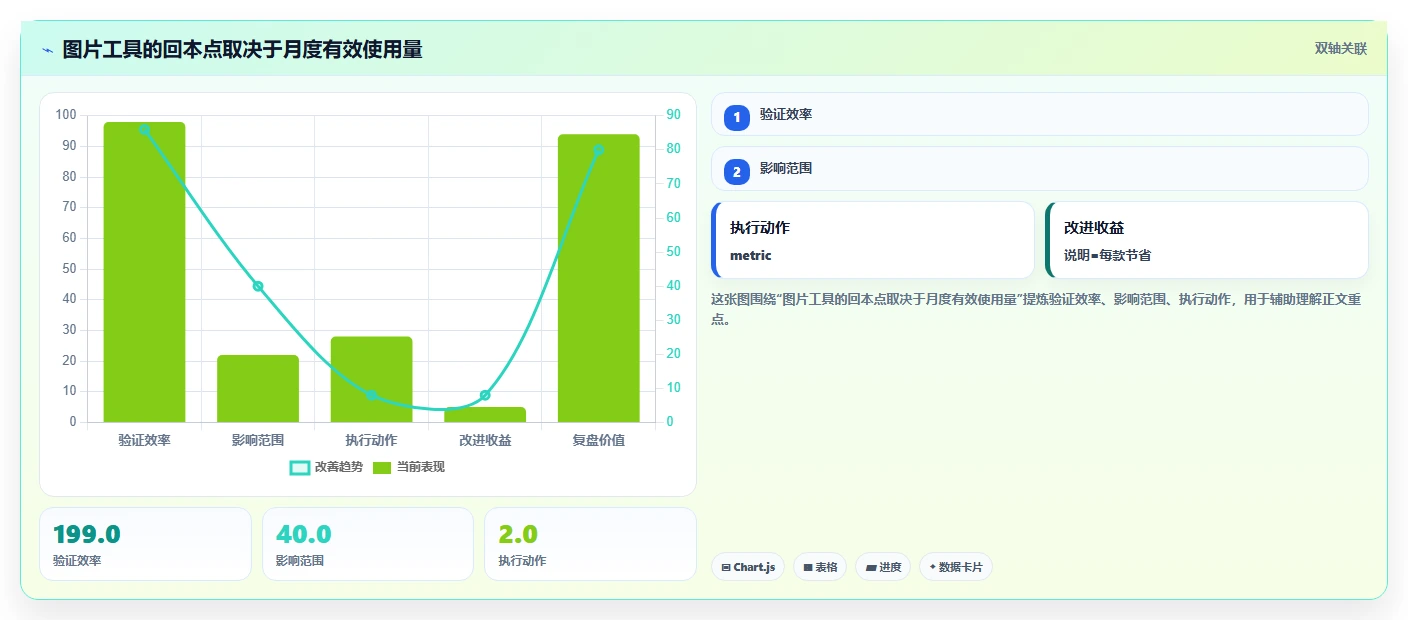Click the 双轴关联 label in the header
Image resolution: width=1408 pixels, height=620 pixels.
click(1340, 49)
